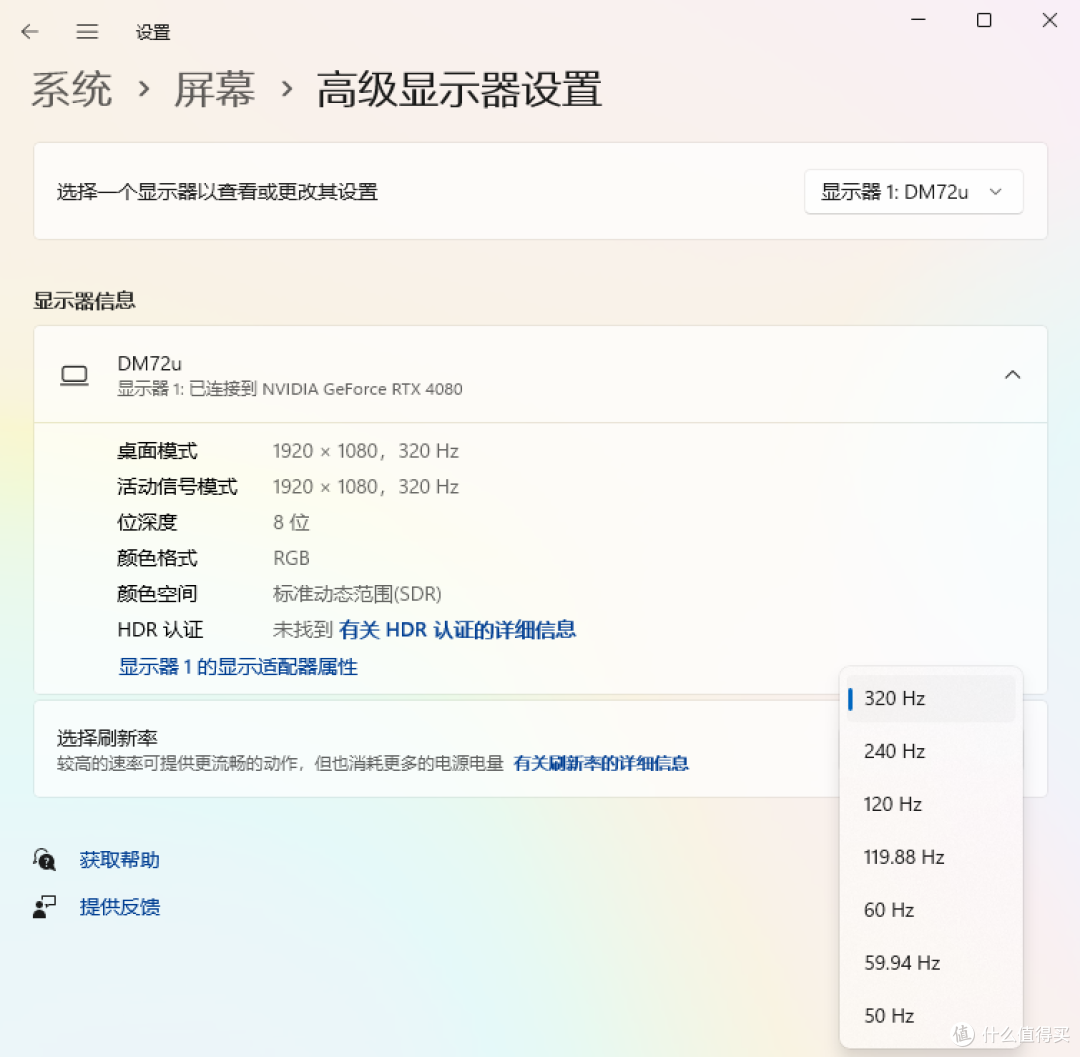Click the 标准动态范围(SDR) color space value
1080x1057 pixels.
click(x=357, y=594)
